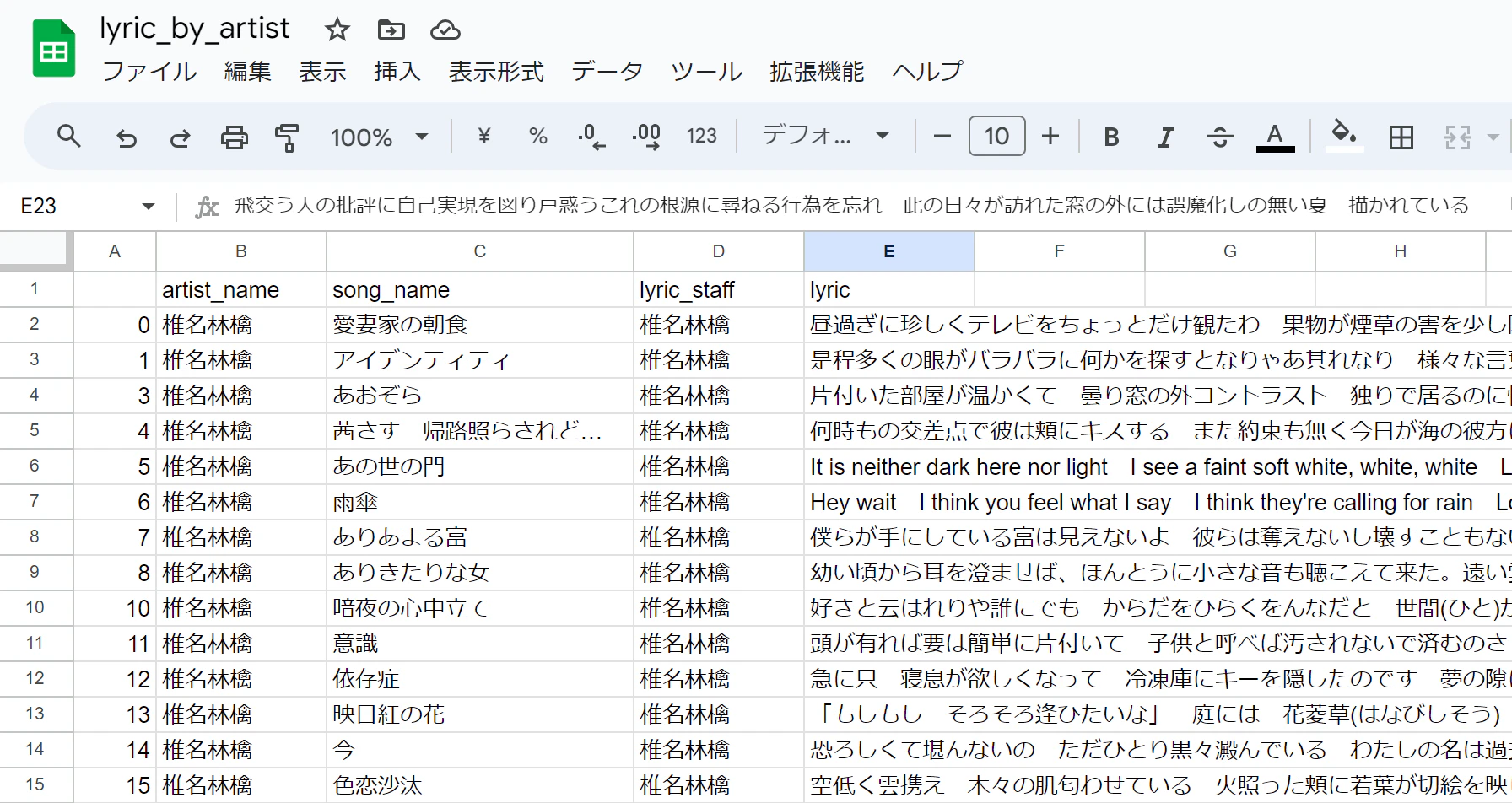The image size is (1512, 803).
Task: Open the ツール menu
Action: pyautogui.click(x=707, y=72)
